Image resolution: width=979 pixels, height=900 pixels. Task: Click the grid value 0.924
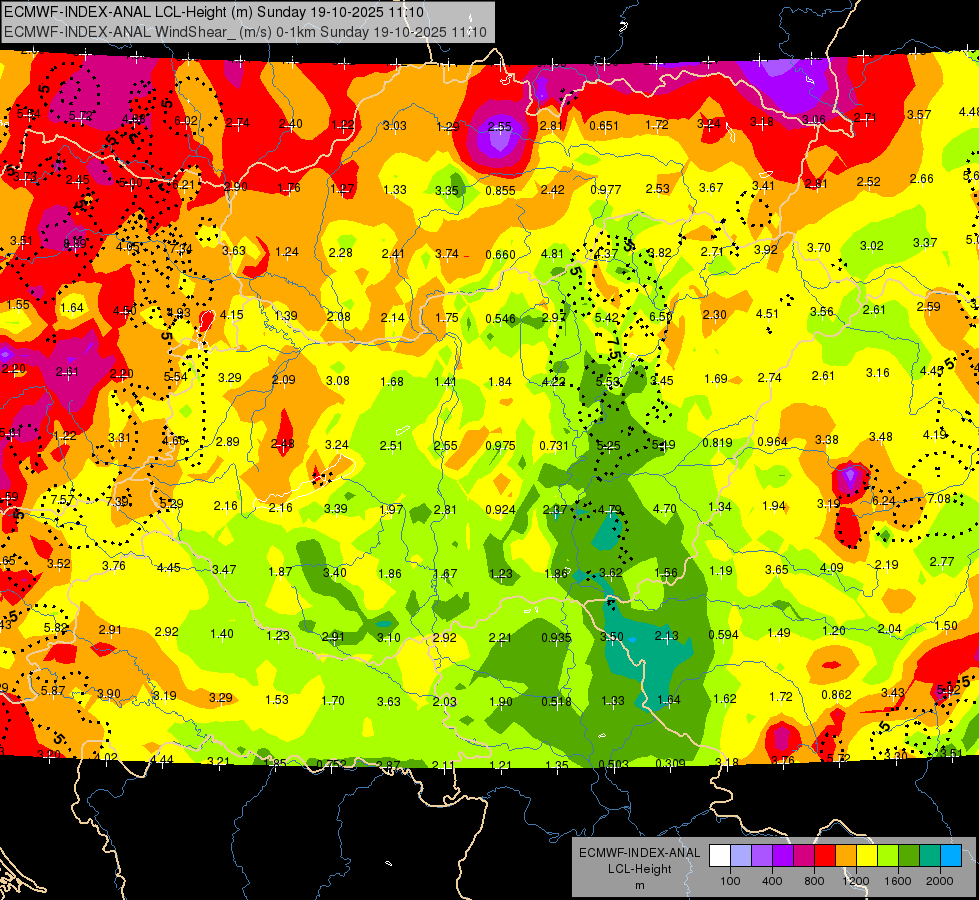[x=501, y=510]
